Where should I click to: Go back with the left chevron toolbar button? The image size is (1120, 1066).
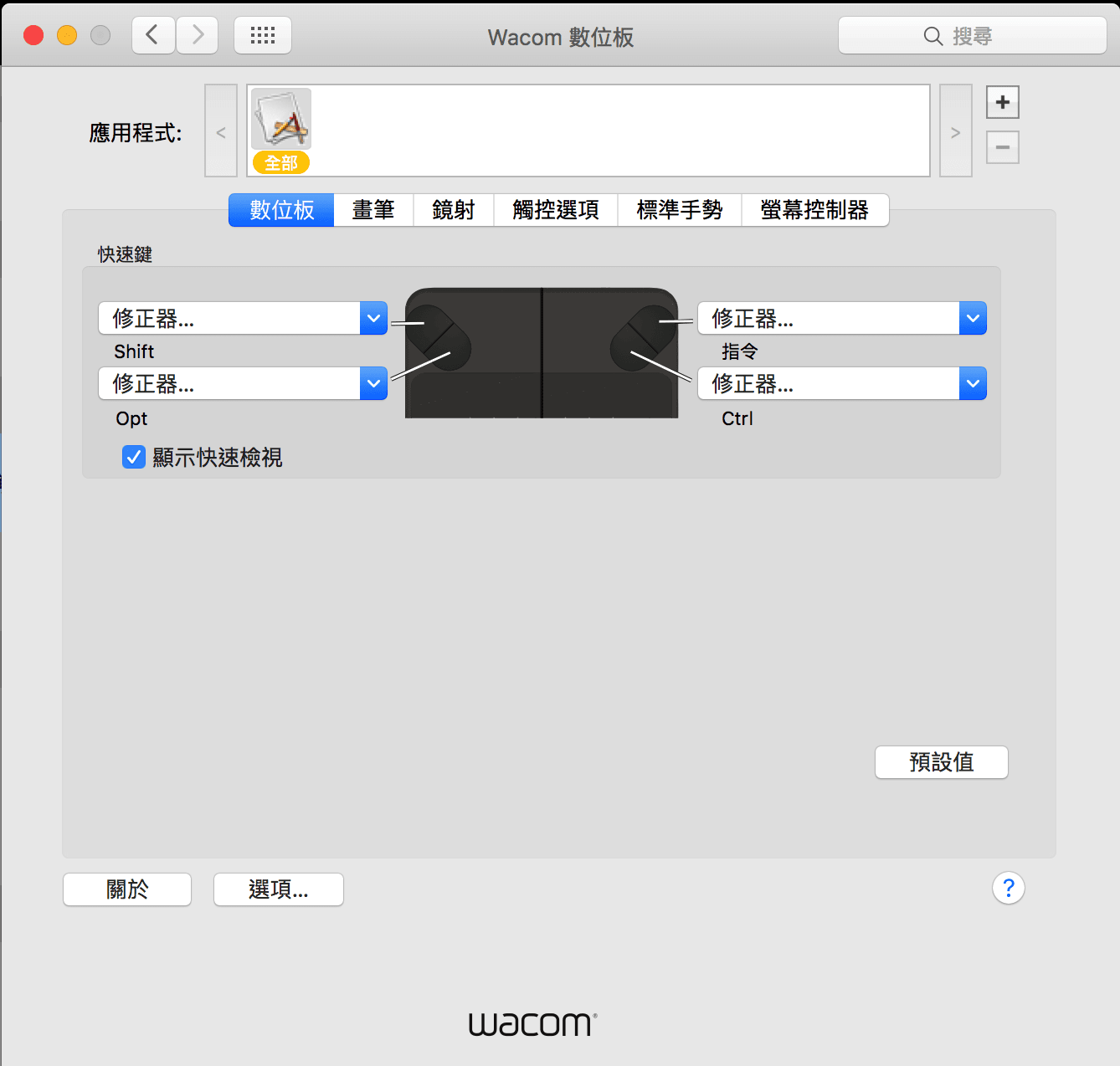[153, 35]
